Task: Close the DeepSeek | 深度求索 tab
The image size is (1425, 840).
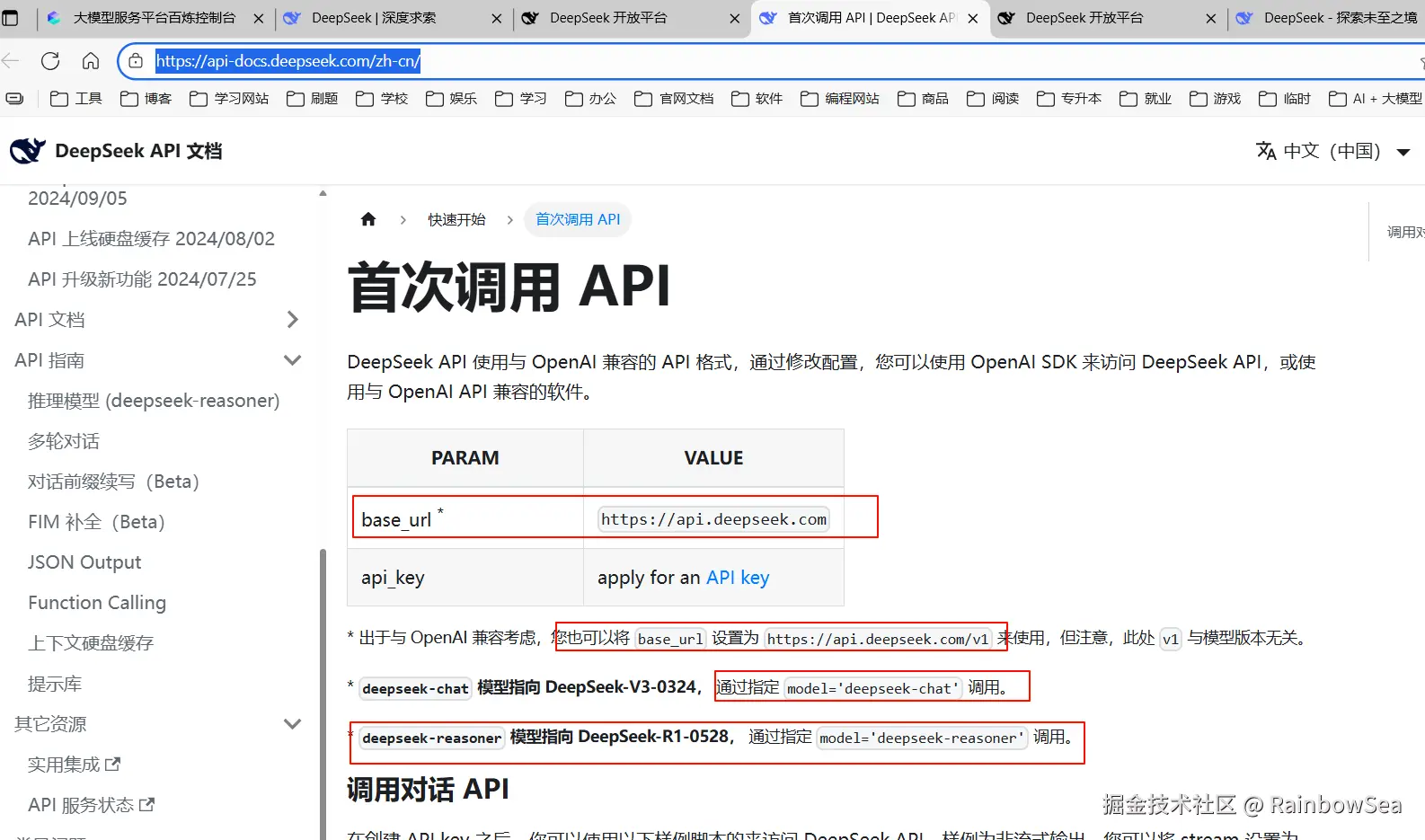Action: 497,18
